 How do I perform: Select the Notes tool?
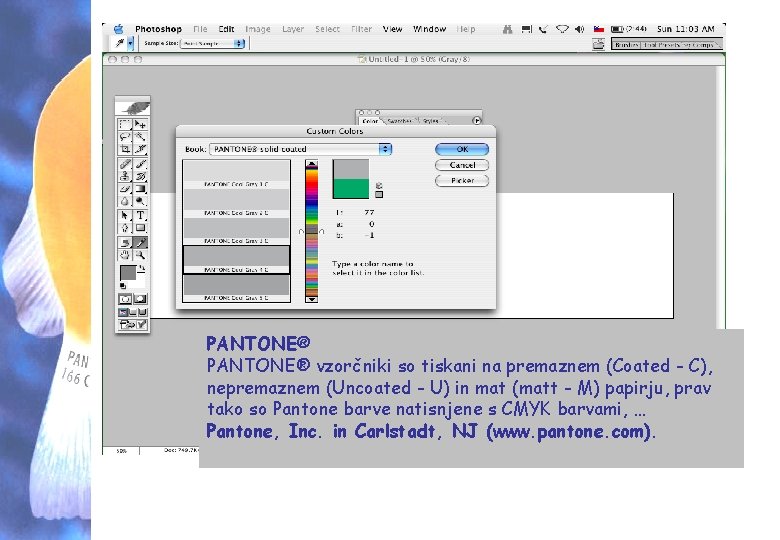(x=125, y=243)
